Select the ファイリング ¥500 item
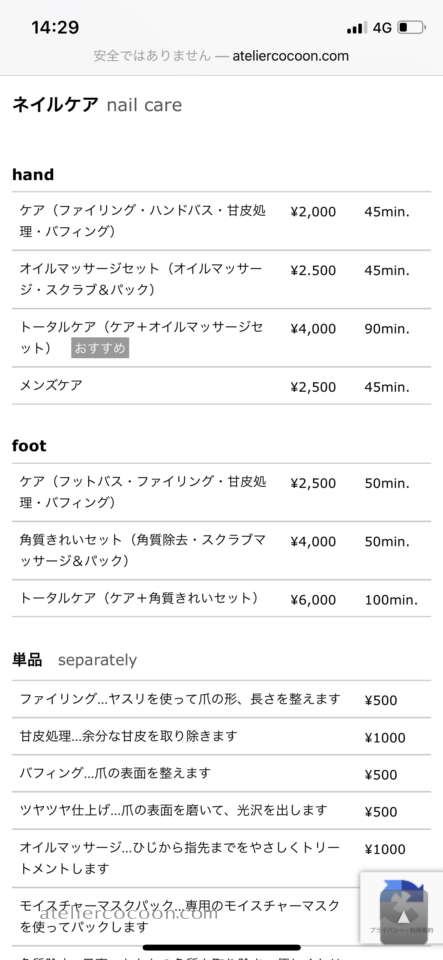 (x=222, y=699)
